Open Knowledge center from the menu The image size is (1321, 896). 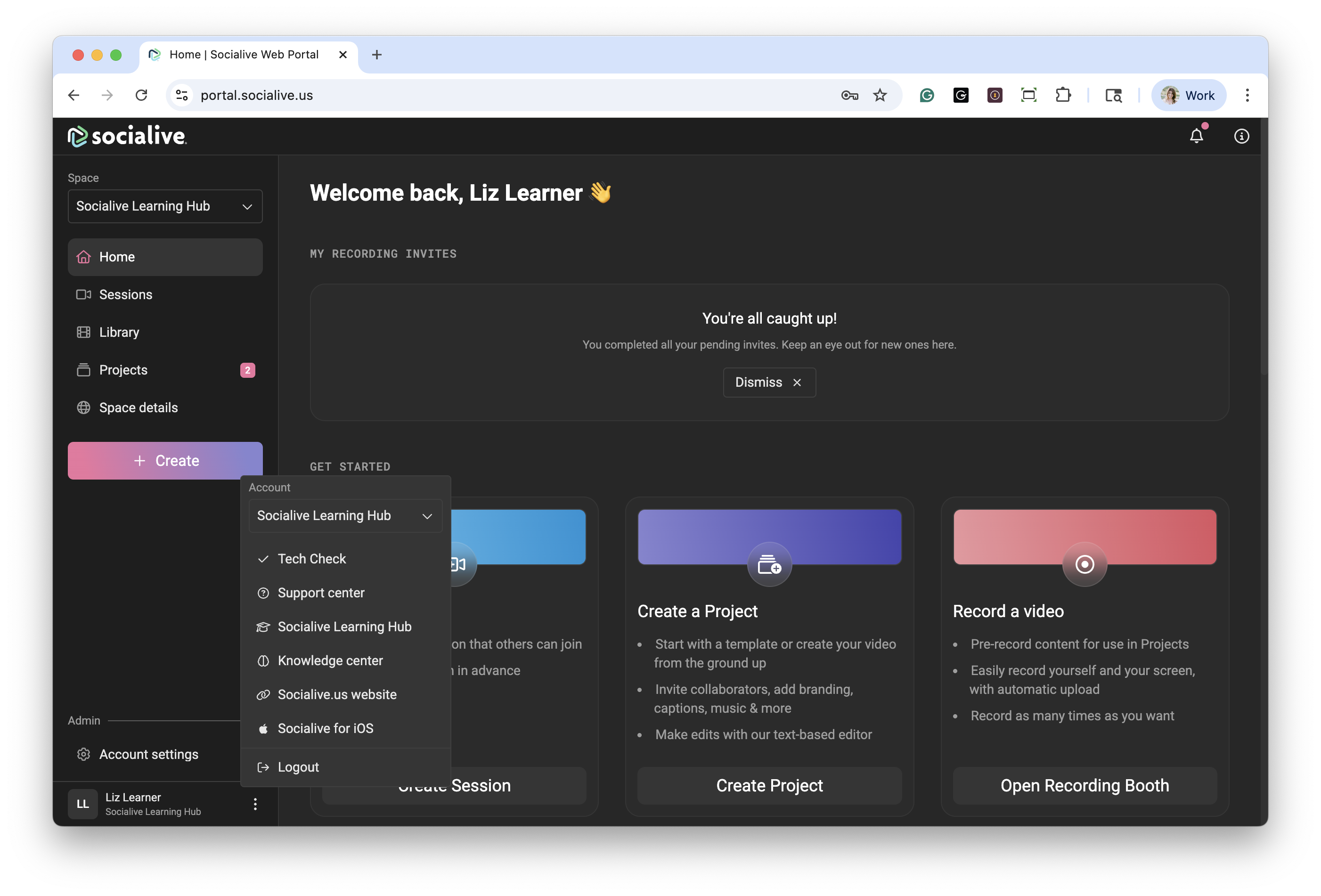point(330,660)
